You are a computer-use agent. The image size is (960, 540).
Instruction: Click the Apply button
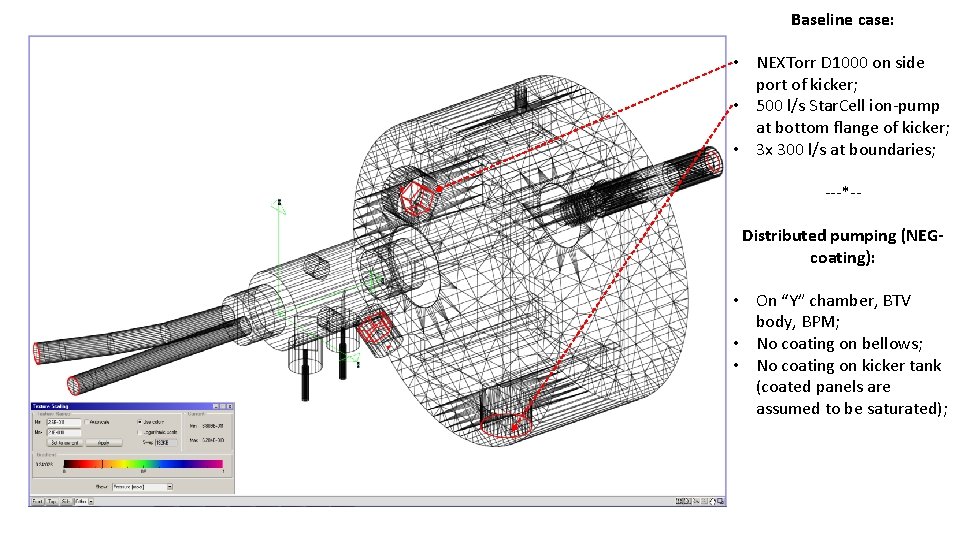[104, 443]
